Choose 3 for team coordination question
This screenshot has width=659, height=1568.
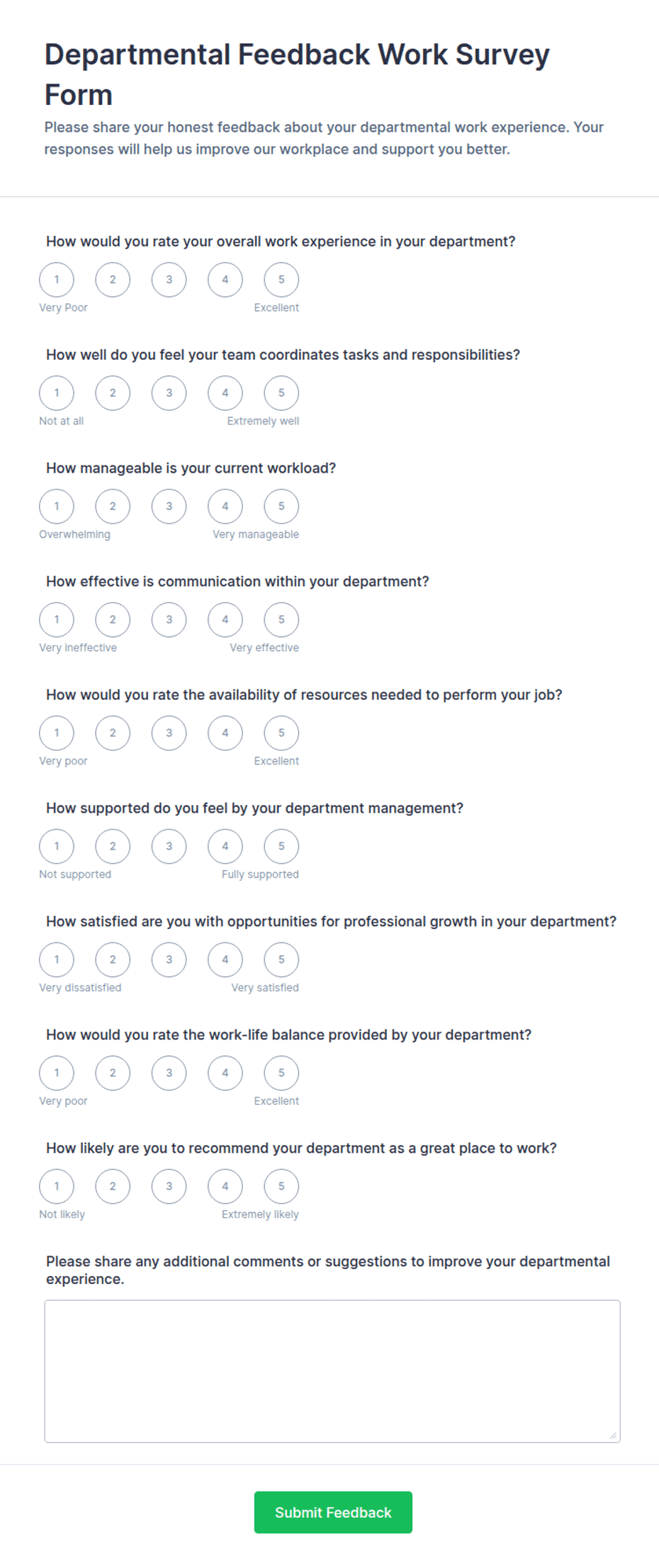pos(169,393)
